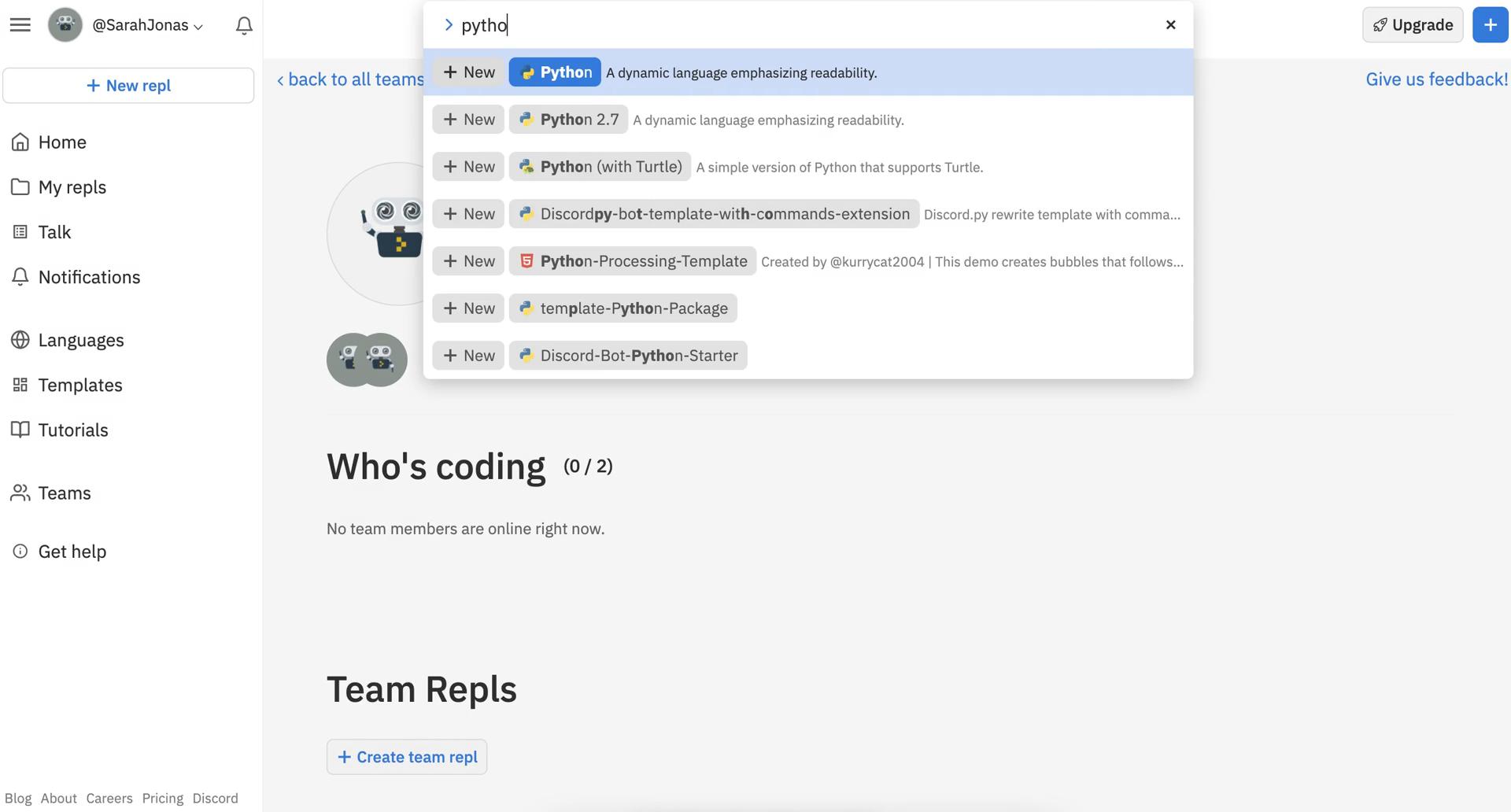1511x812 pixels.
Task: Open Languages in sidebar
Action: point(68,340)
